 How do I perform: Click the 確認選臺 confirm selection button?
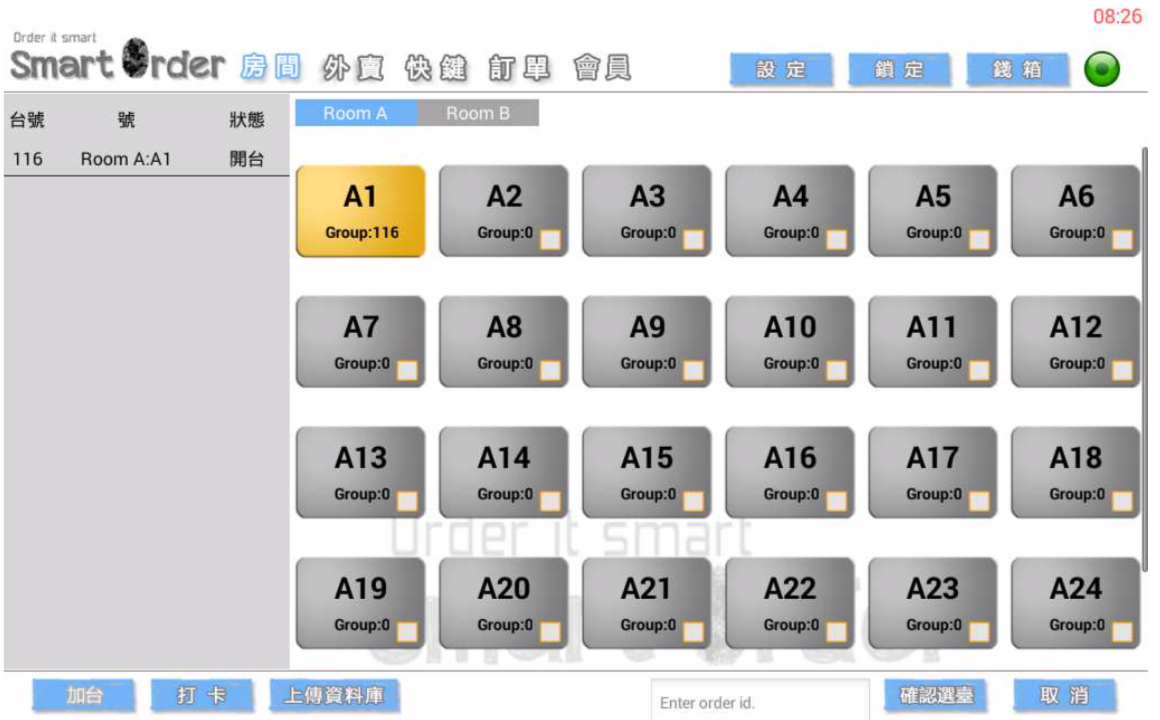pyautogui.click(x=936, y=696)
